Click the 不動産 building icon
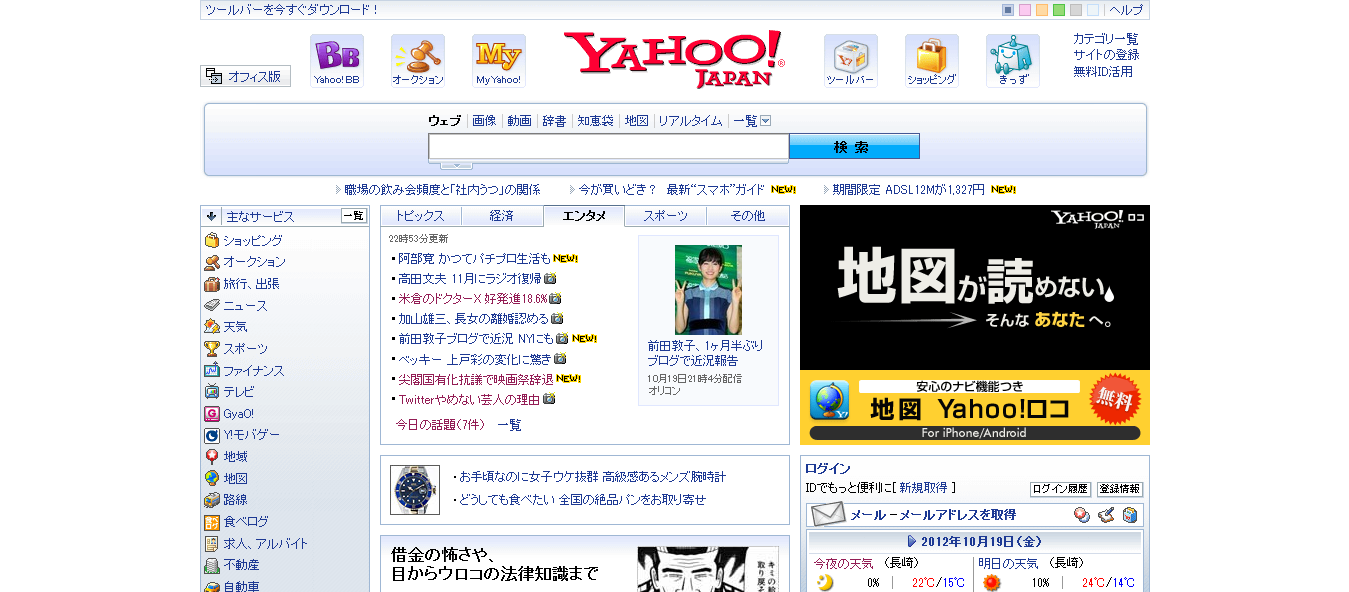The width and height of the screenshot is (1349, 592). [x=212, y=565]
